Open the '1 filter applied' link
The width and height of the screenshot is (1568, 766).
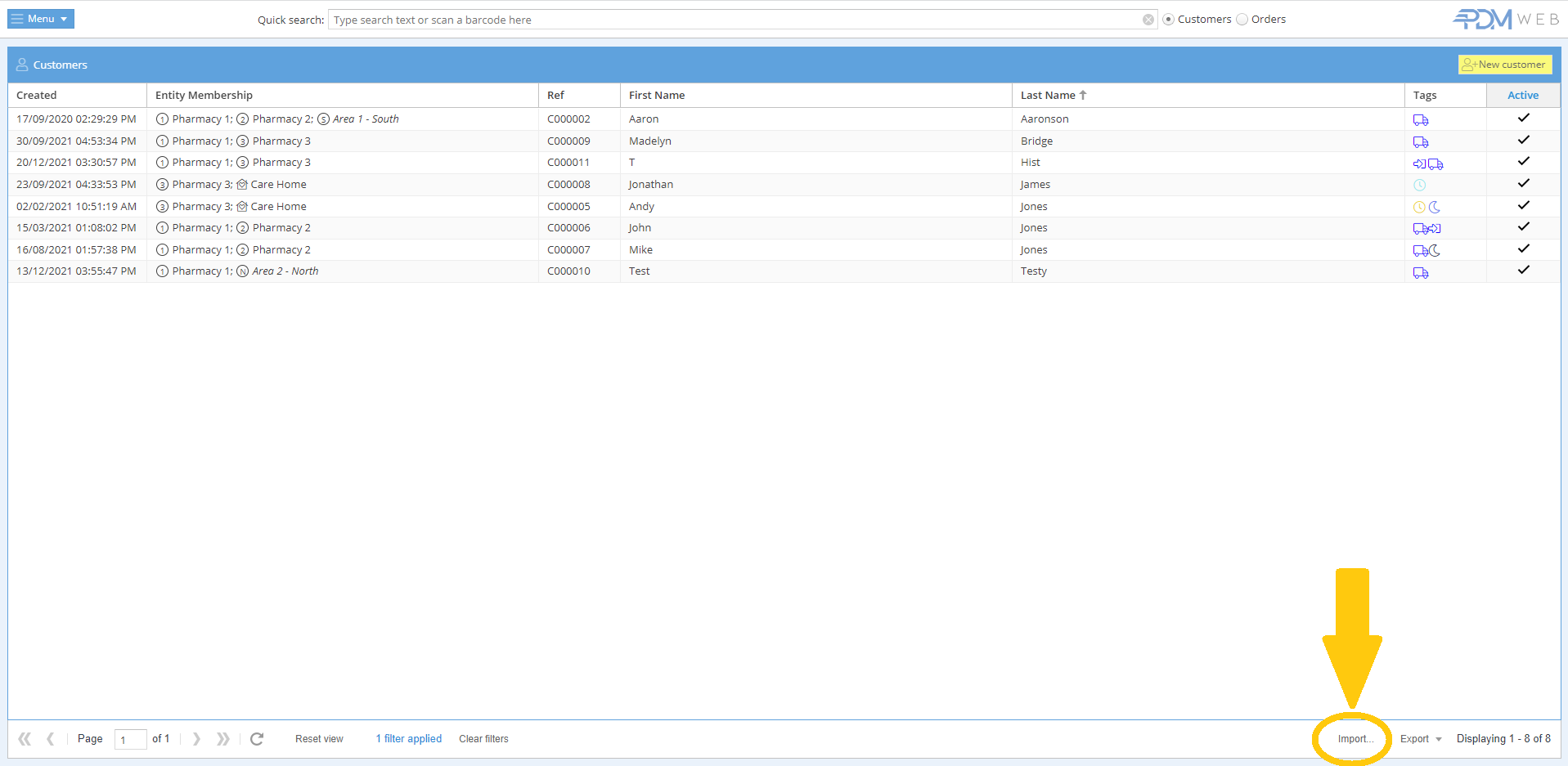point(408,739)
